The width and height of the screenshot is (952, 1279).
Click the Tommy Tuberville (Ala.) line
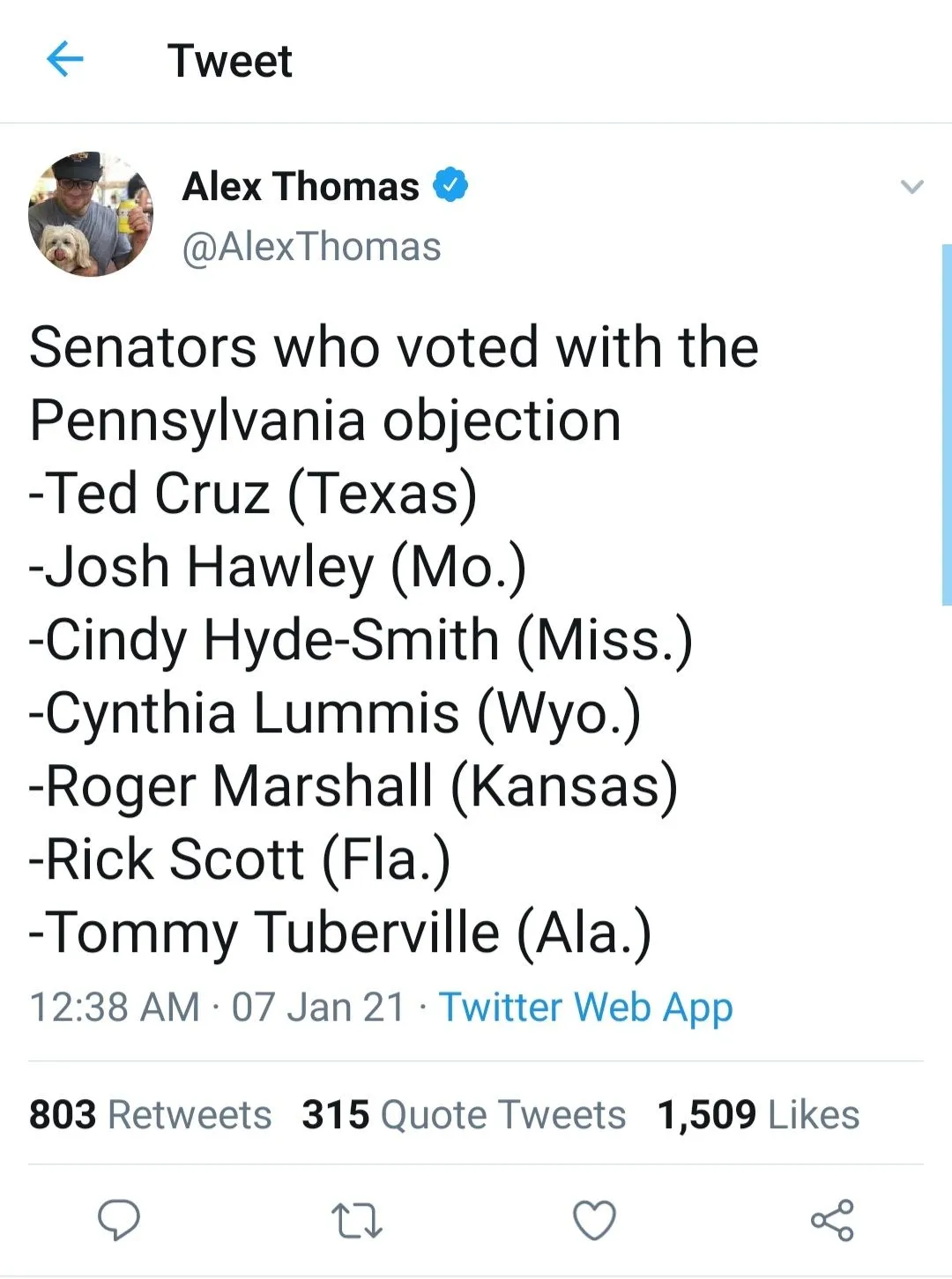tap(340, 933)
